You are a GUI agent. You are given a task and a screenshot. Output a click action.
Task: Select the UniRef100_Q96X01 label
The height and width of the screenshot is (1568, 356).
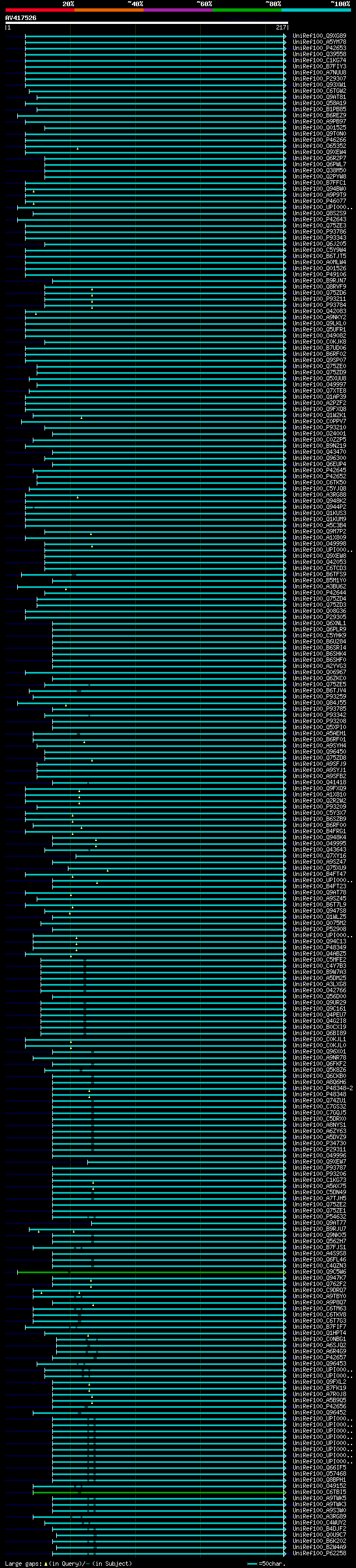[319, 1052]
